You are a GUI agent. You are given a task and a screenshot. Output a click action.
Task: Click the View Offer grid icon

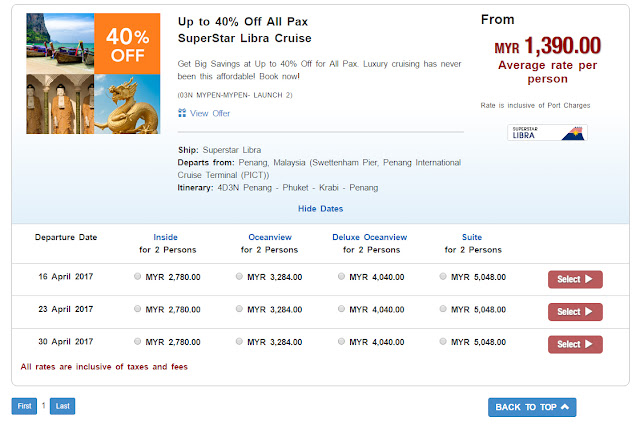tap(182, 113)
